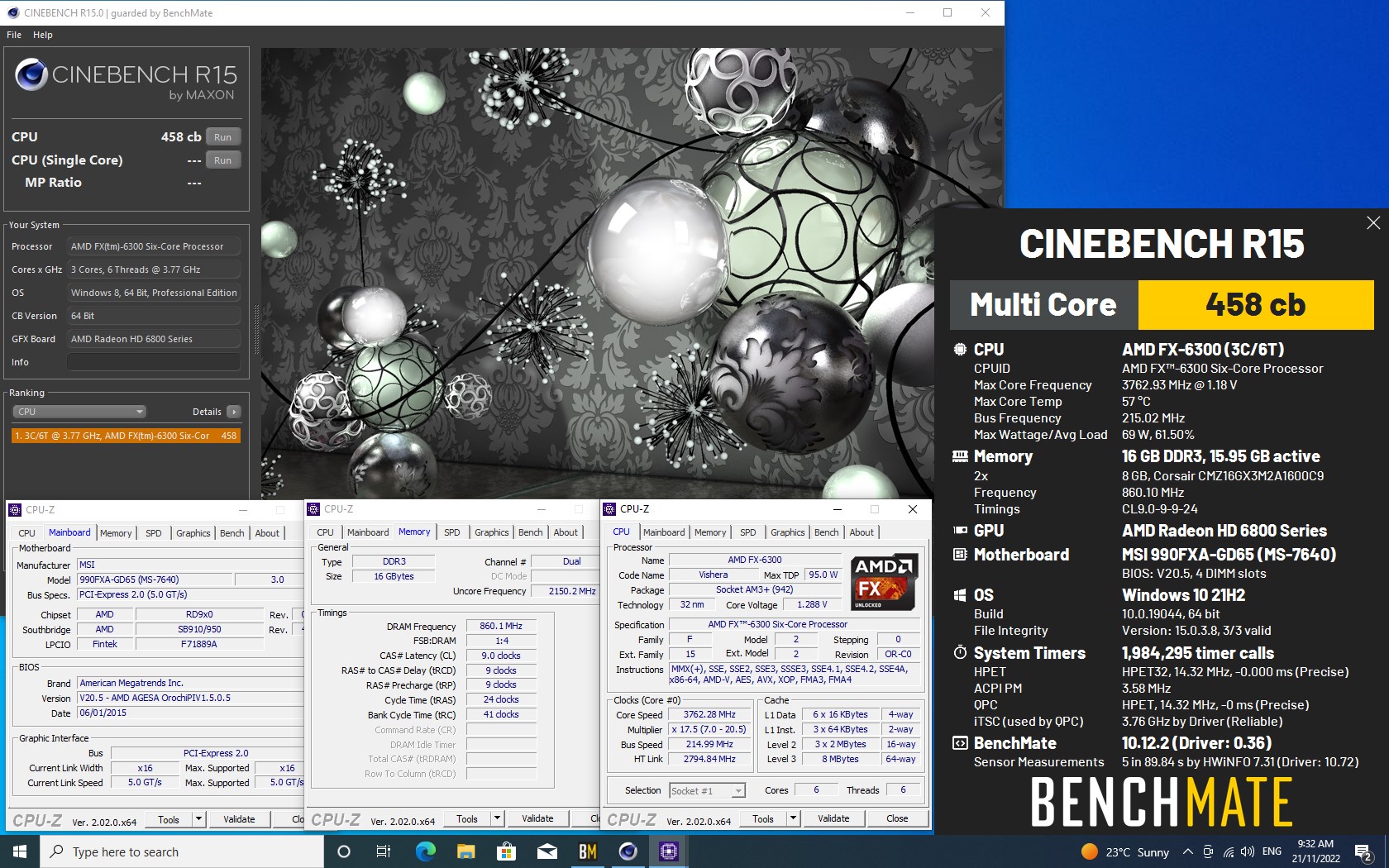Click ENG input language indicator
Viewport: 1389px width, 868px height.
pos(1272,851)
